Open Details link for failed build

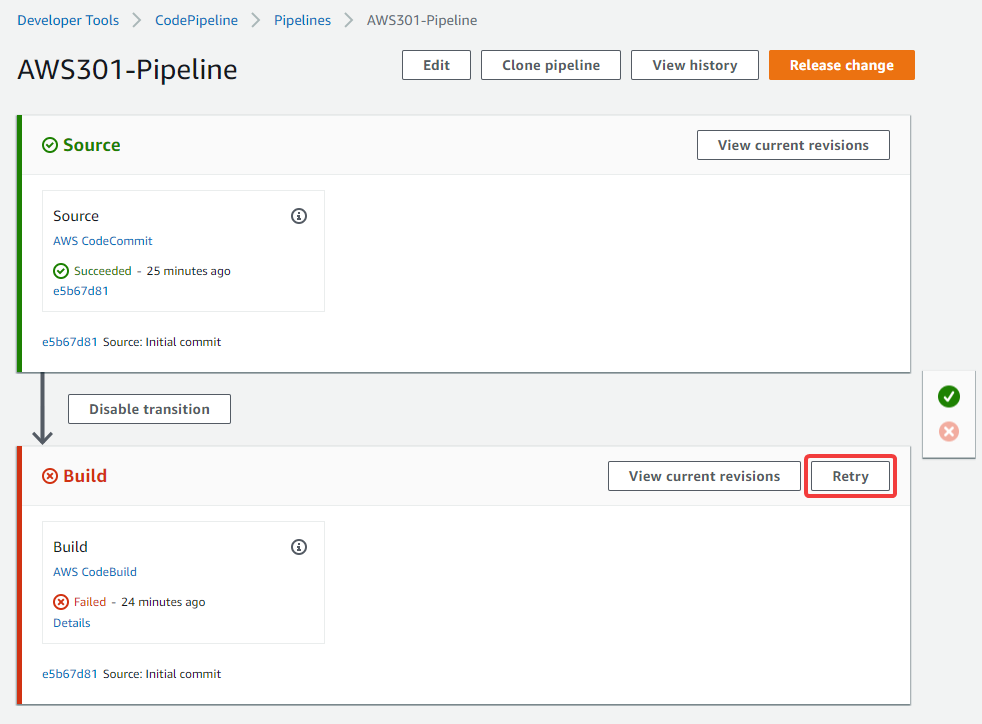click(71, 623)
